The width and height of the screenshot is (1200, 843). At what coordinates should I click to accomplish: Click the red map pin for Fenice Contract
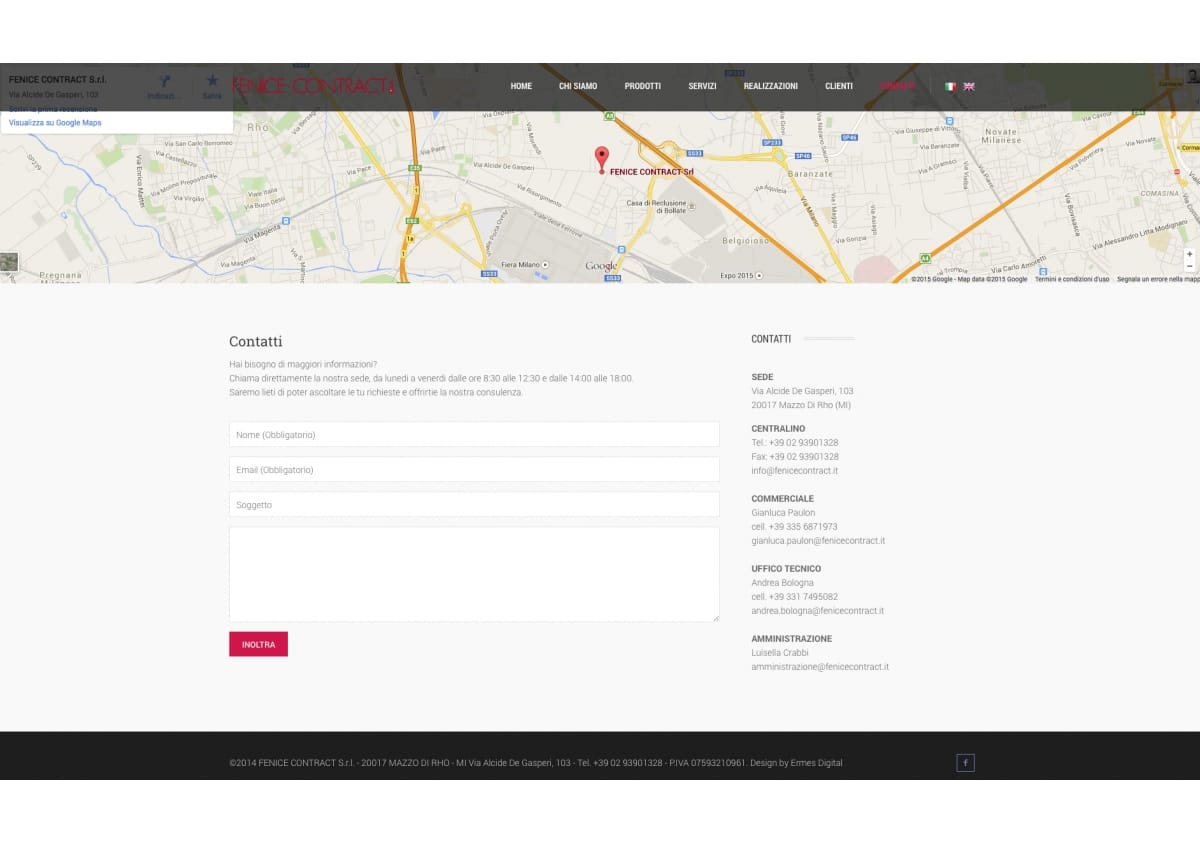pos(601,160)
